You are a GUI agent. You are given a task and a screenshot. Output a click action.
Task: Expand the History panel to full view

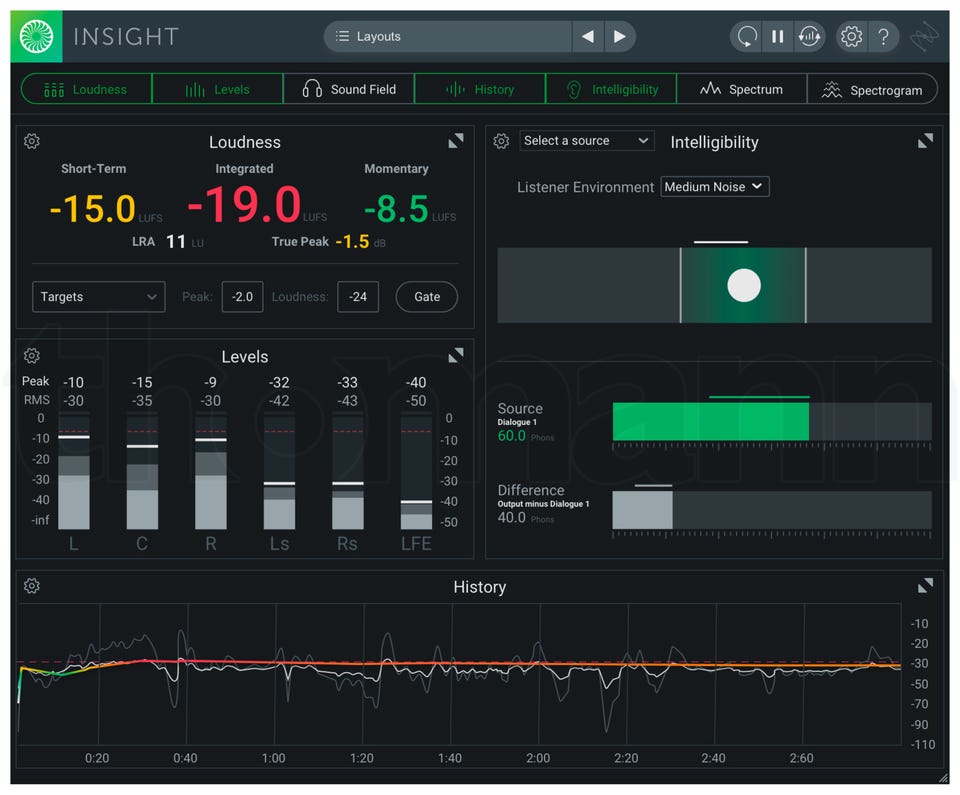coord(925,586)
